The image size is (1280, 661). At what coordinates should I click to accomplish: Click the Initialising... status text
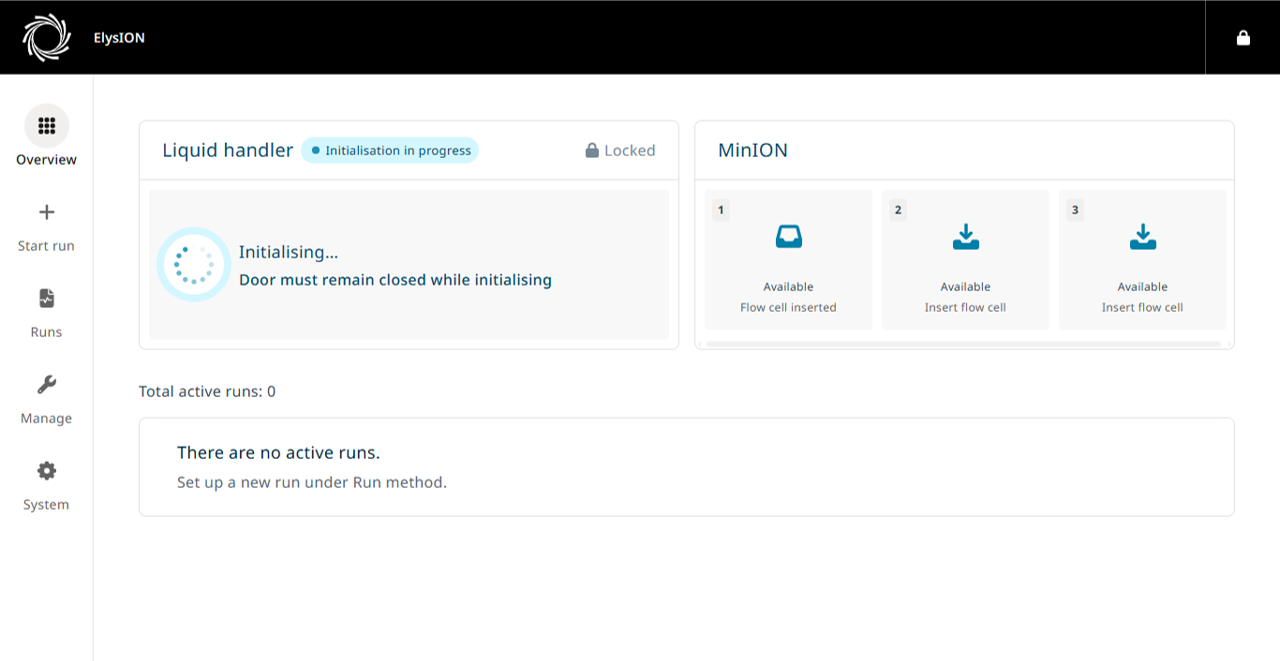pos(288,252)
